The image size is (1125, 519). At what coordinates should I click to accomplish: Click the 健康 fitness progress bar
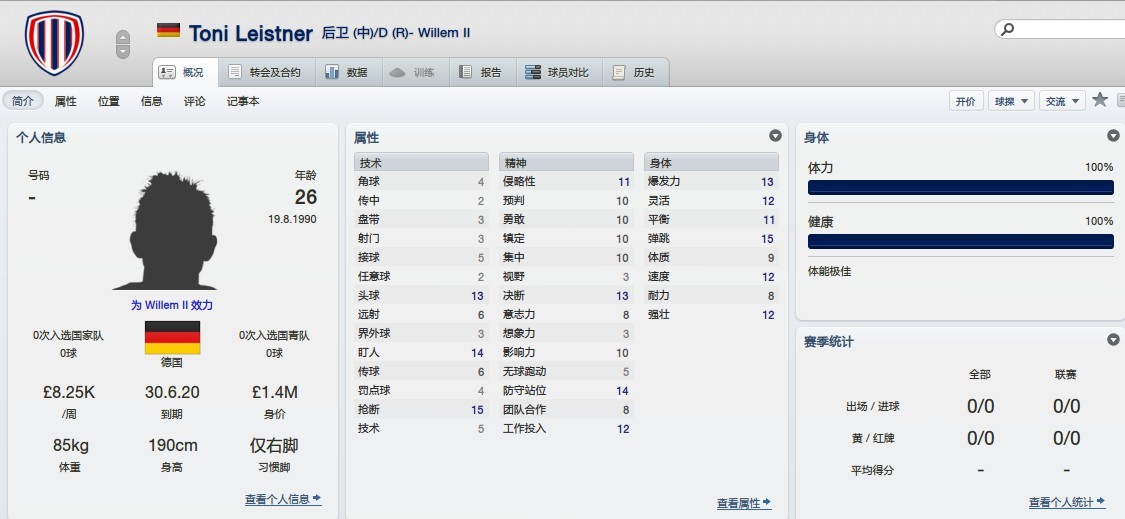click(x=961, y=241)
